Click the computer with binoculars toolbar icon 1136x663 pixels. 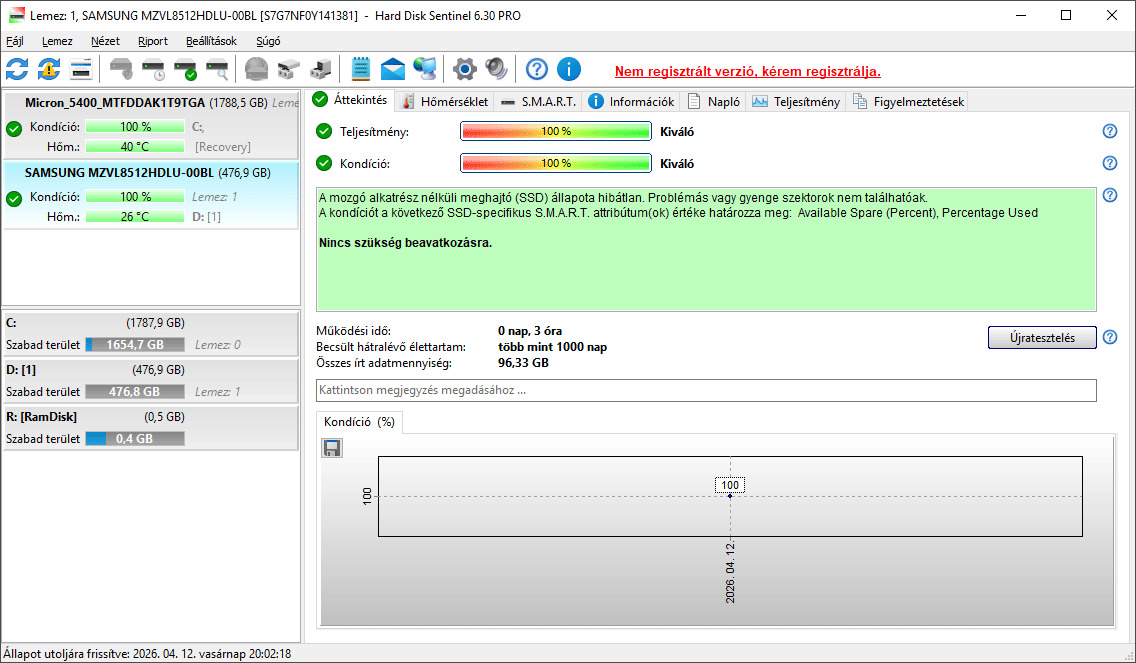320,70
